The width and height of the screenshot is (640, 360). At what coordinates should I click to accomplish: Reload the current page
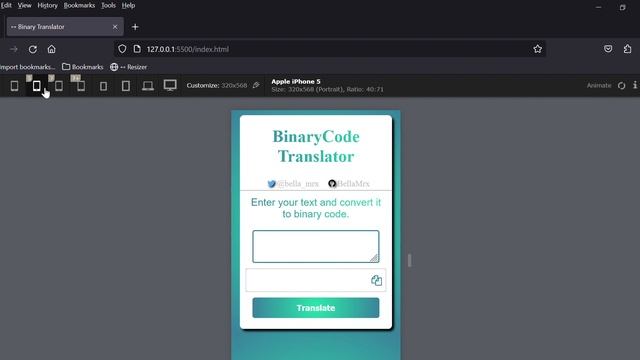pos(33,49)
